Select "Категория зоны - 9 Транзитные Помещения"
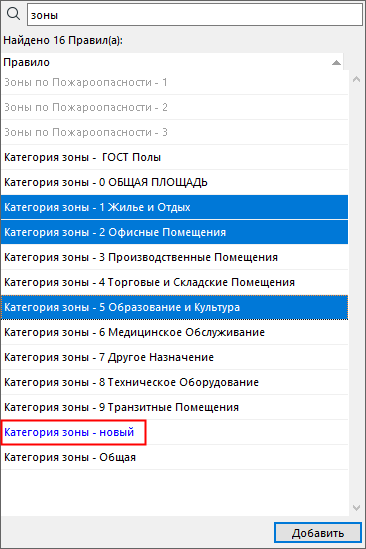This screenshot has height=549, width=366. [174, 407]
